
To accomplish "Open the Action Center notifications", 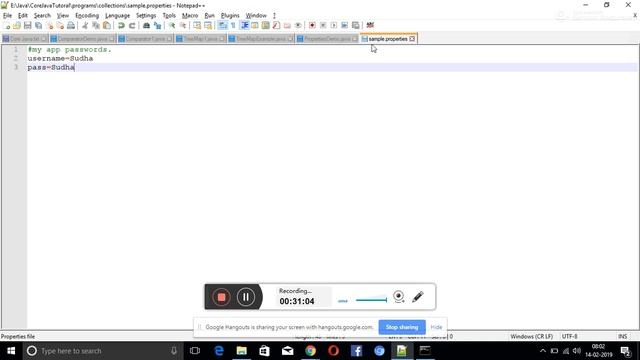I will (626, 351).
